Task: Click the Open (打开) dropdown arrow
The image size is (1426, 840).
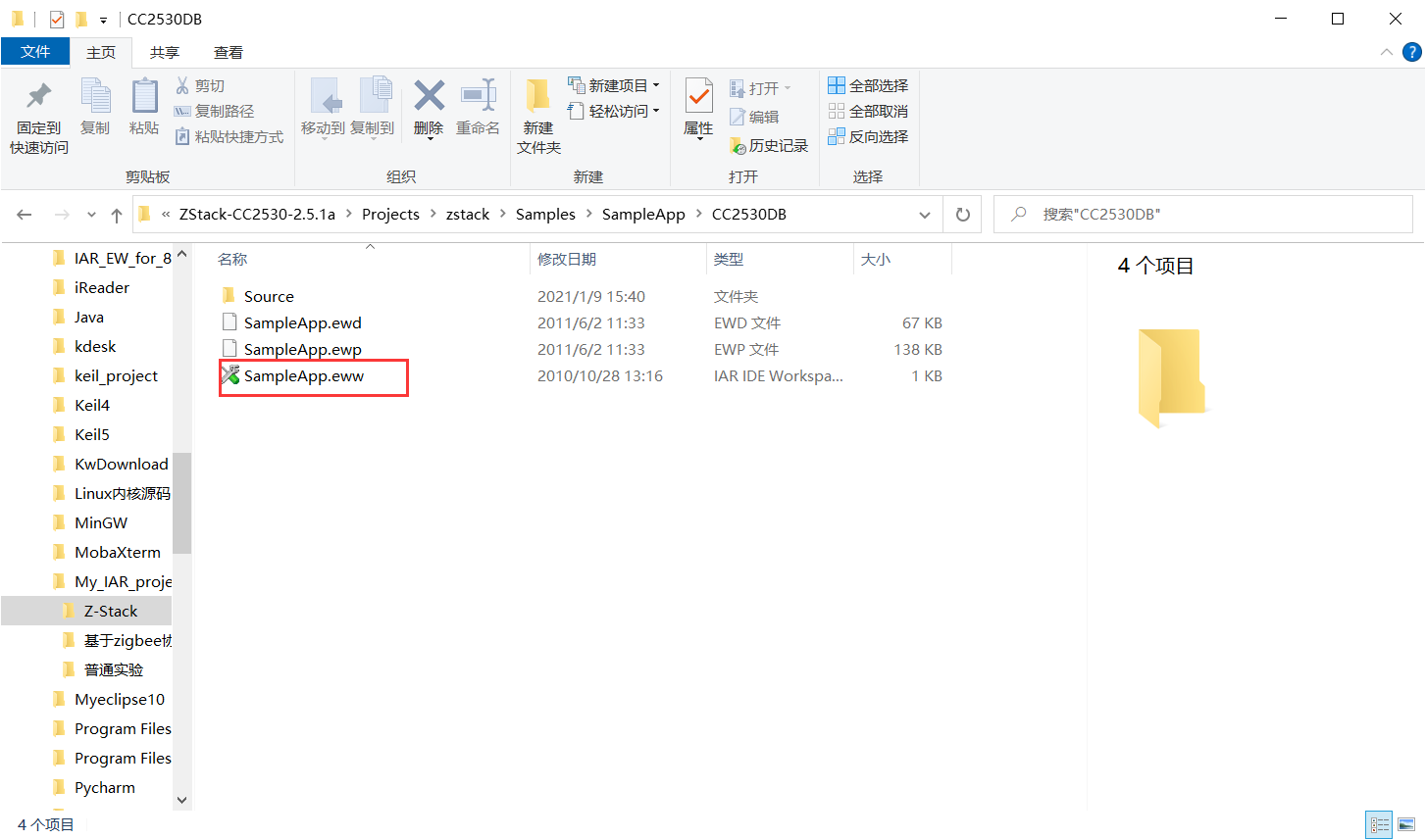Action: (x=787, y=88)
